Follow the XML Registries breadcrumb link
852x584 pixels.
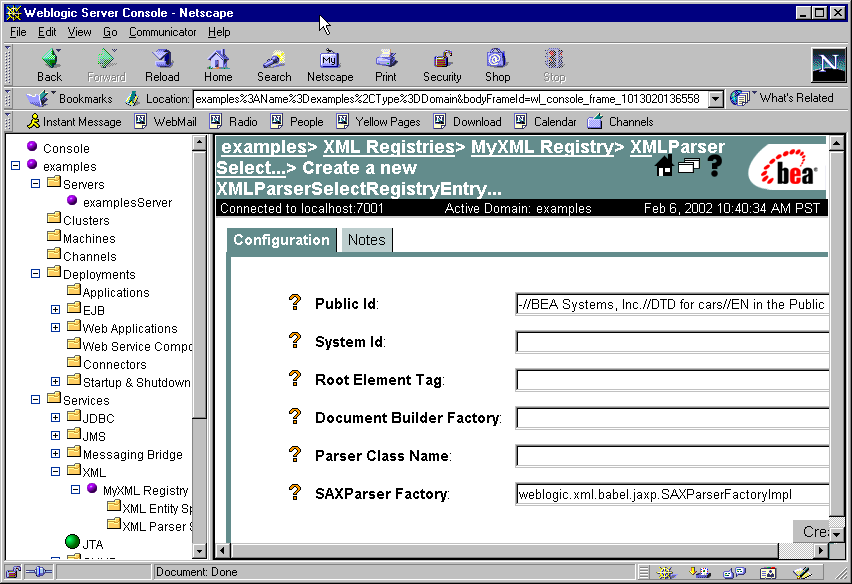[389, 147]
